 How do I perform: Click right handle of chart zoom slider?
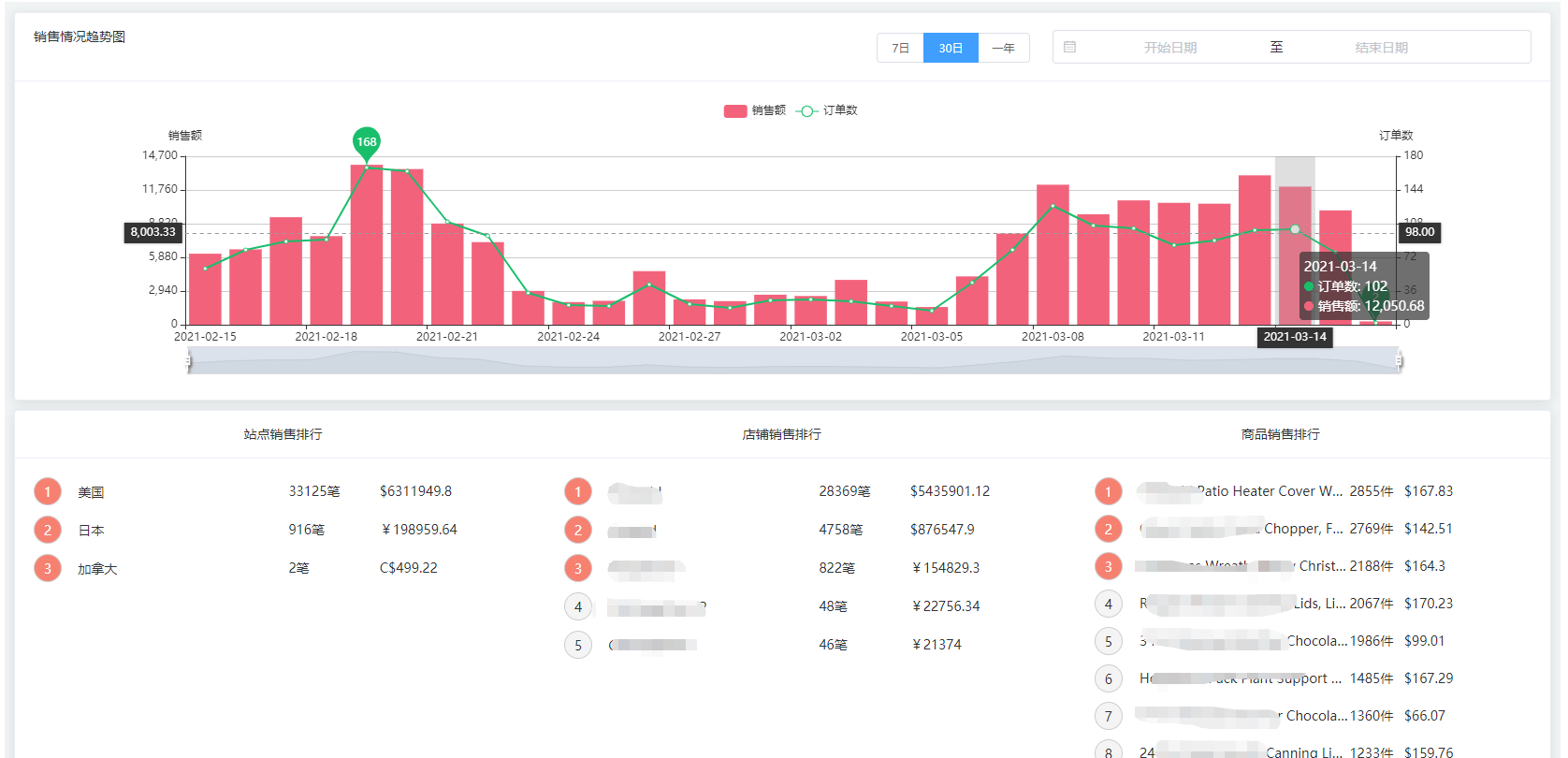pyautogui.click(x=1399, y=360)
